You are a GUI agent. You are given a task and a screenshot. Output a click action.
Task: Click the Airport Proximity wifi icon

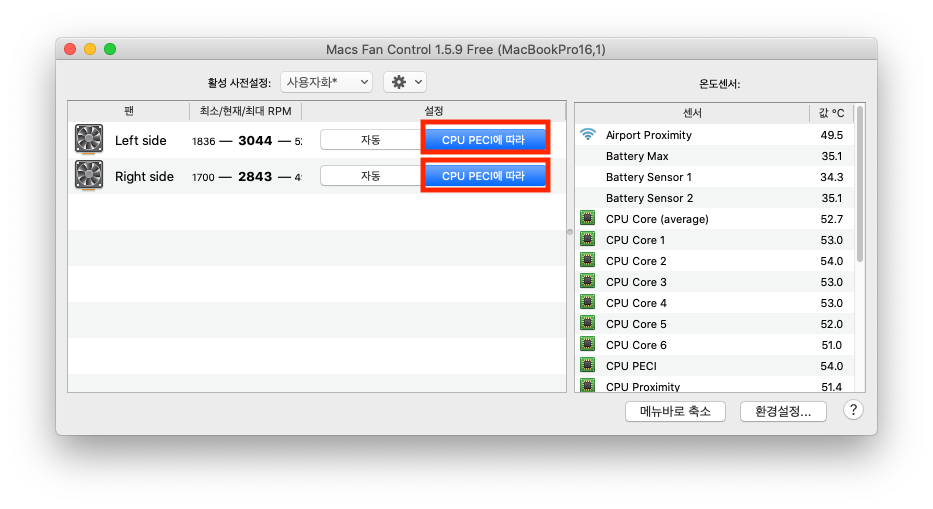tap(588, 135)
